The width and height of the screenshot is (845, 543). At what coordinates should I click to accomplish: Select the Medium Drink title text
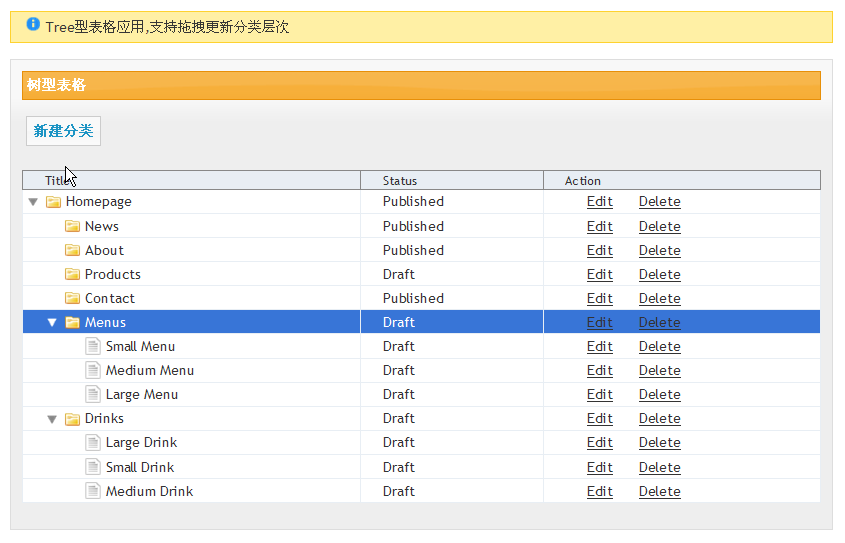point(149,491)
